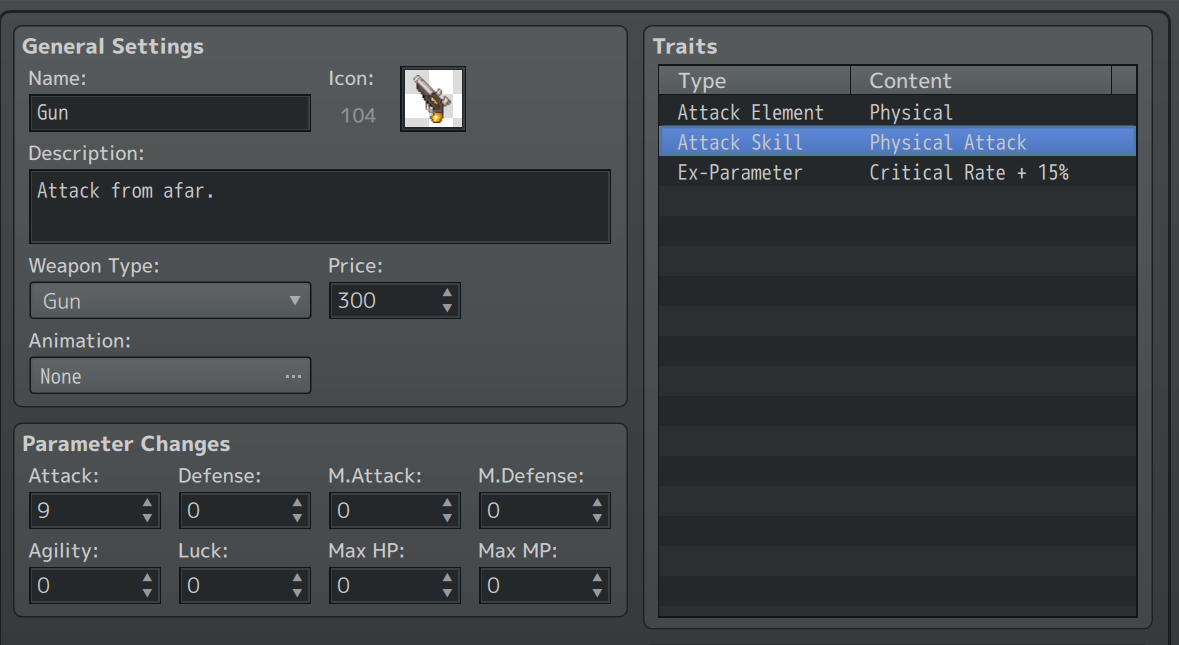Decrease the Price stepper value

[447, 308]
